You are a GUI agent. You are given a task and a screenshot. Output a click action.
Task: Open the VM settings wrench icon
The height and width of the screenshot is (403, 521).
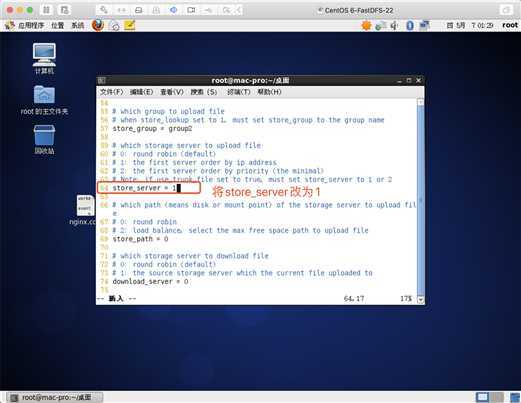[104, 10]
